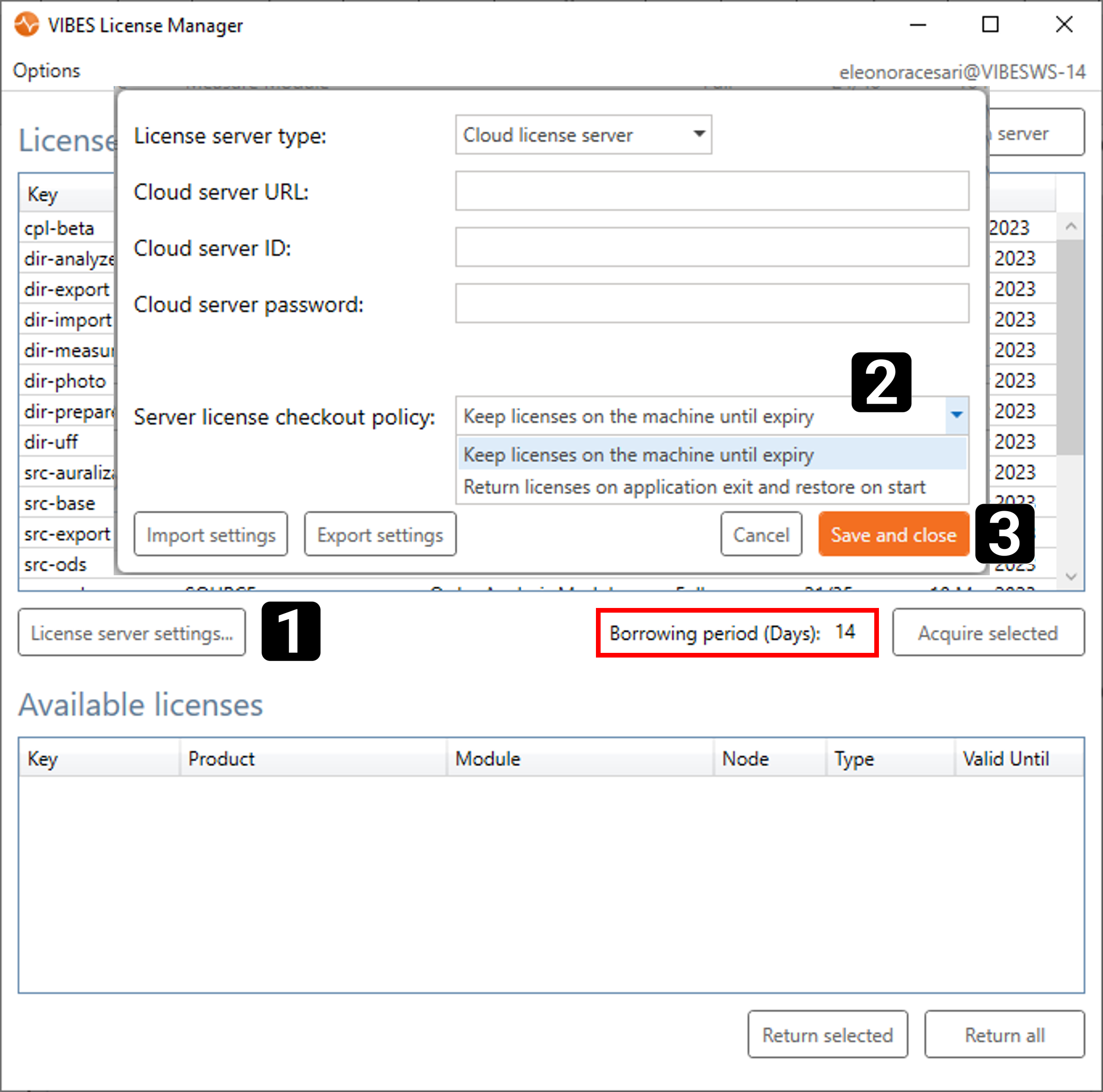Sort Available licenses by Valid Until column
1103x1092 pixels.
coord(1019,758)
